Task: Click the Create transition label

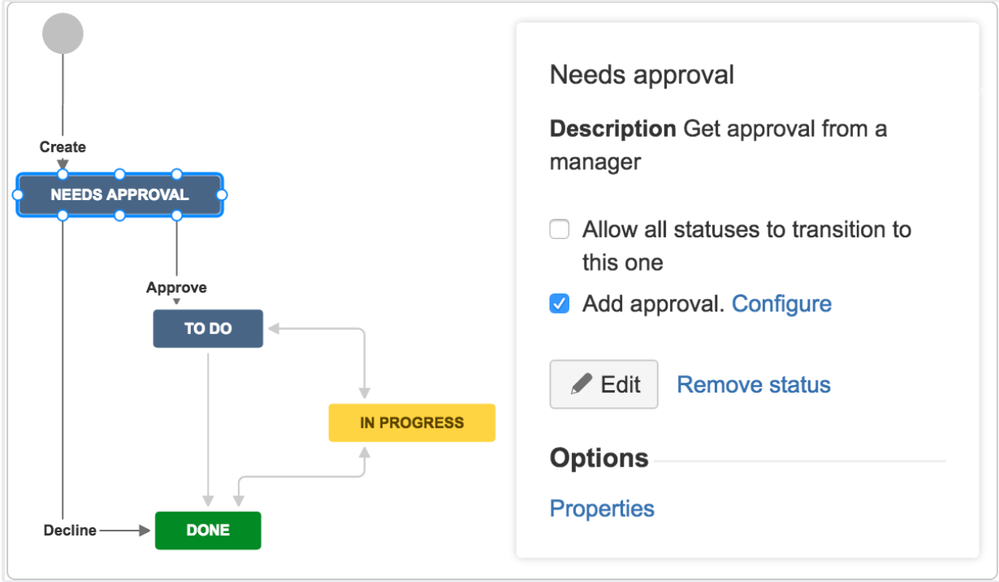Action: [x=63, y=147]
